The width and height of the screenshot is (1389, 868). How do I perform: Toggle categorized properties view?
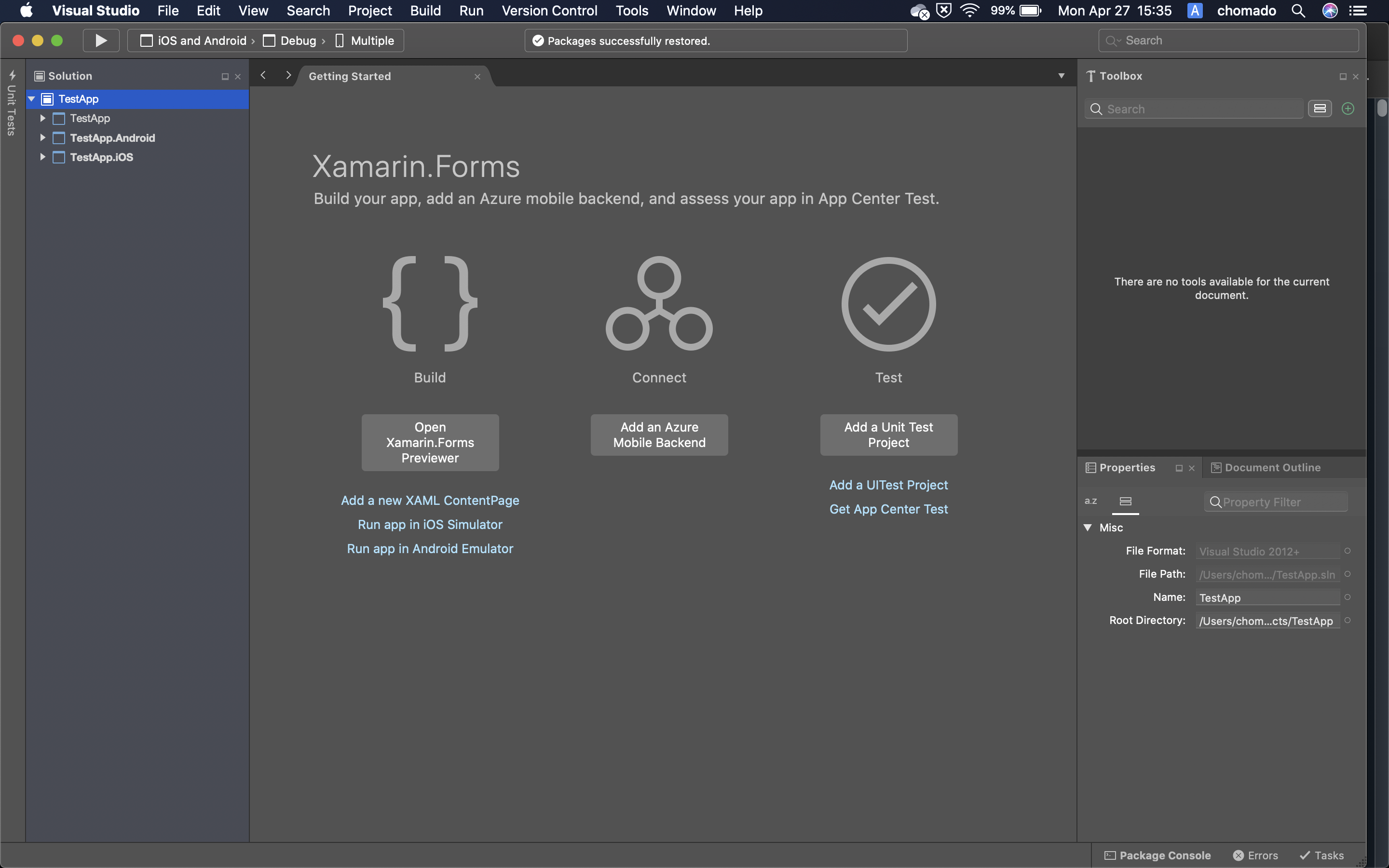point(1126,501)
